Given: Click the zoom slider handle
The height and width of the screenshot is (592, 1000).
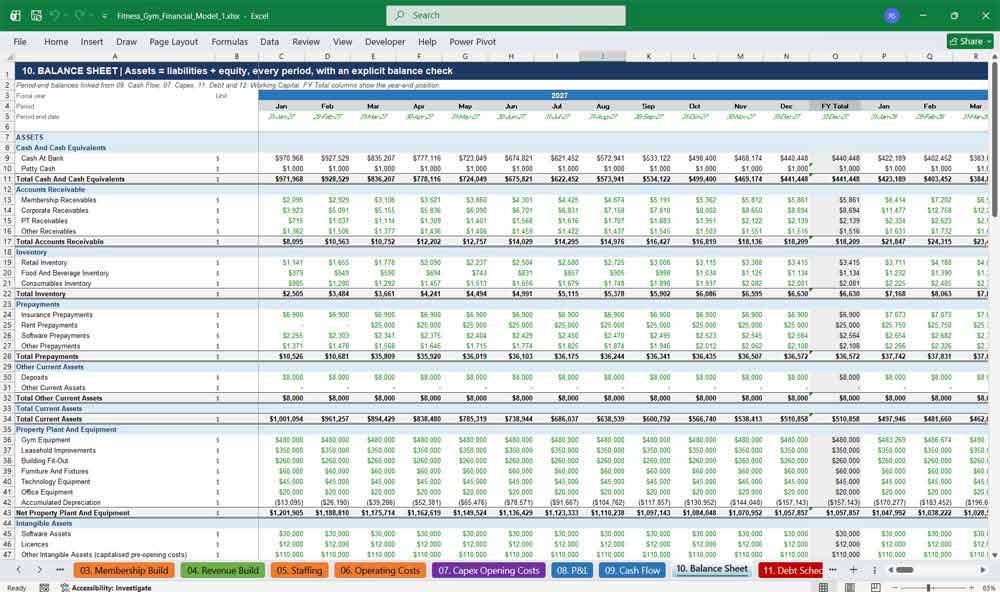Looking at the screenshot, I should [929, 587].
